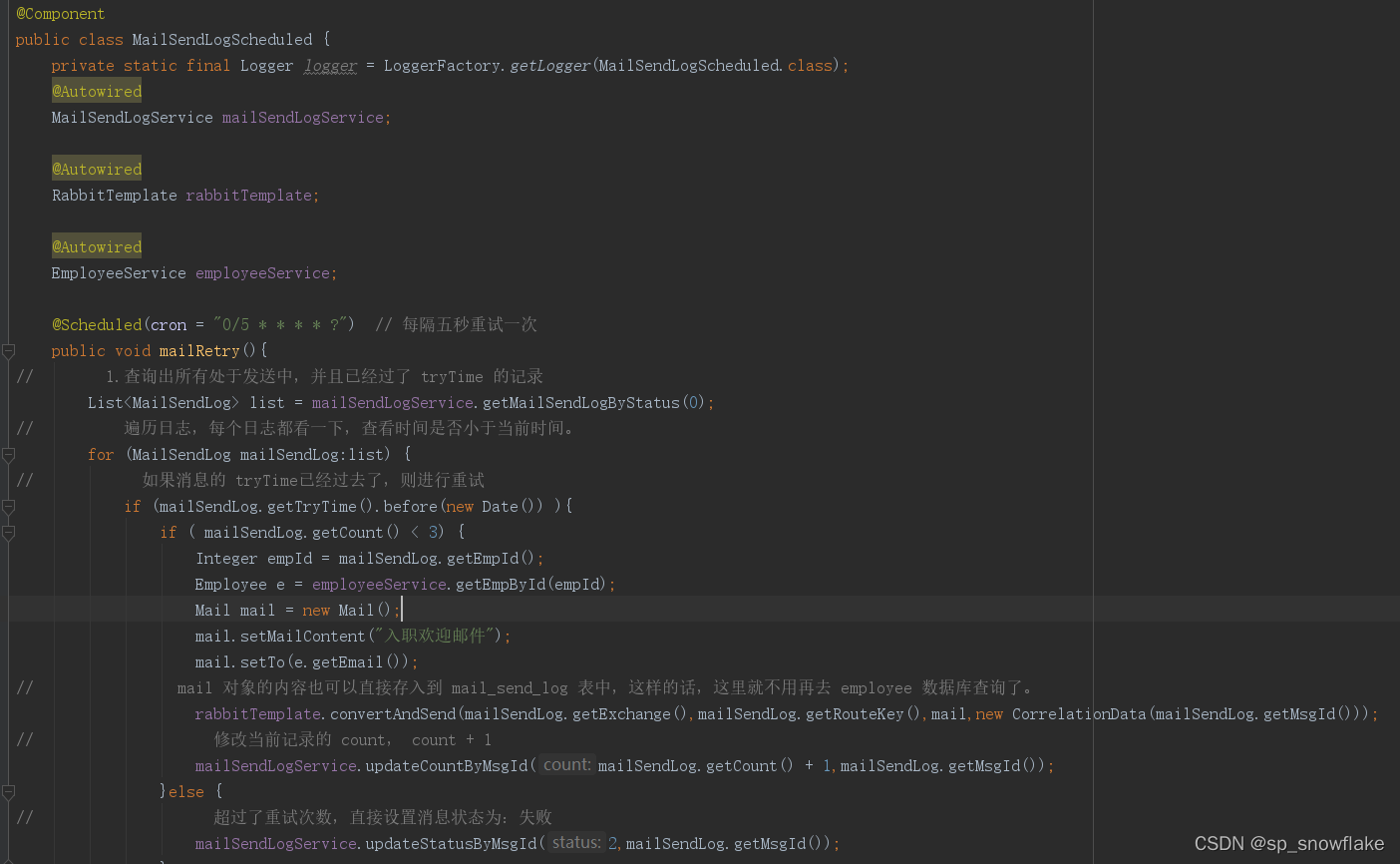Collapse the for loop fold marker

(8, 455)
